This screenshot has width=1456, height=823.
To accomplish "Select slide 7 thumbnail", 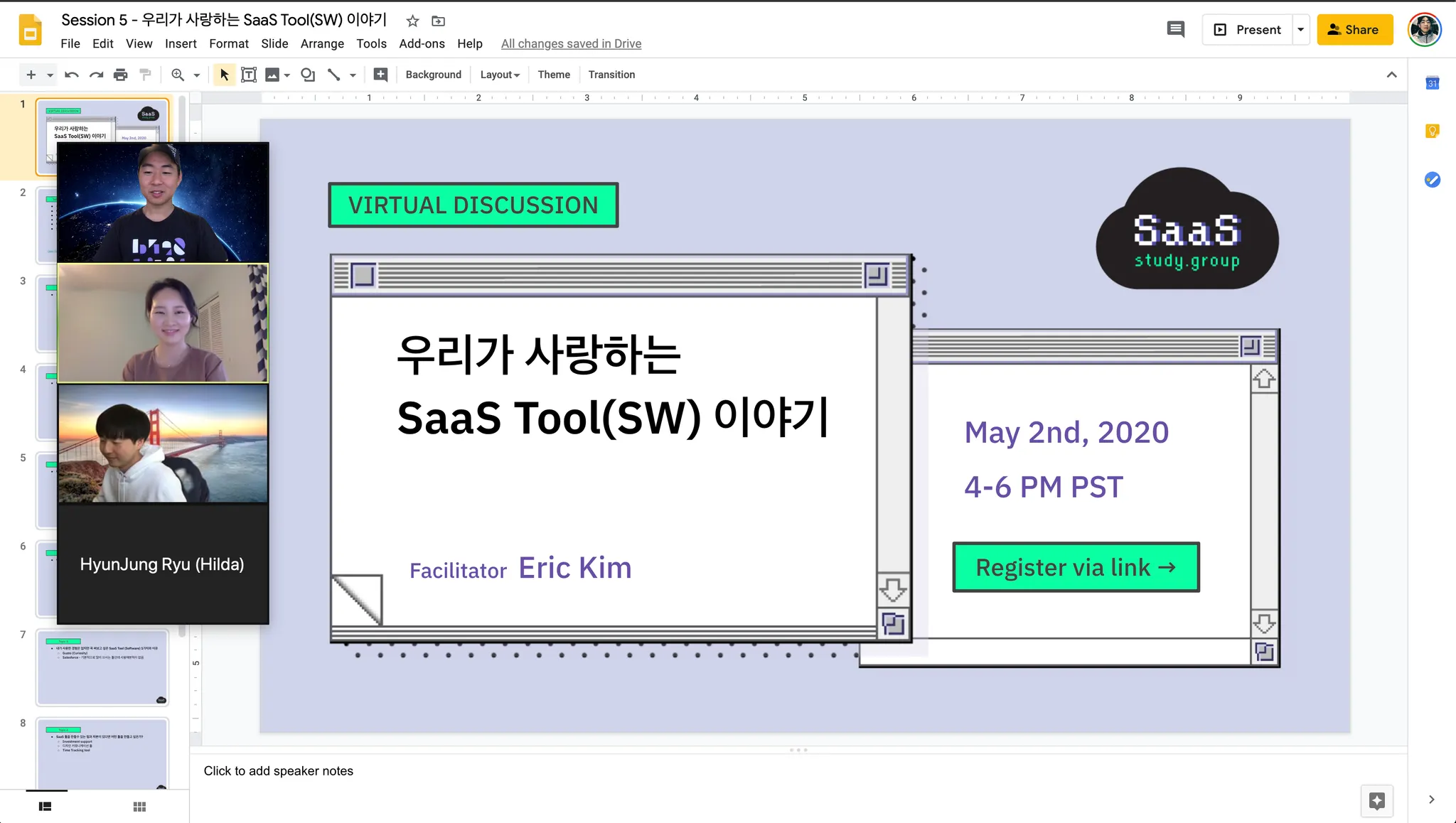I will (102, 667).
